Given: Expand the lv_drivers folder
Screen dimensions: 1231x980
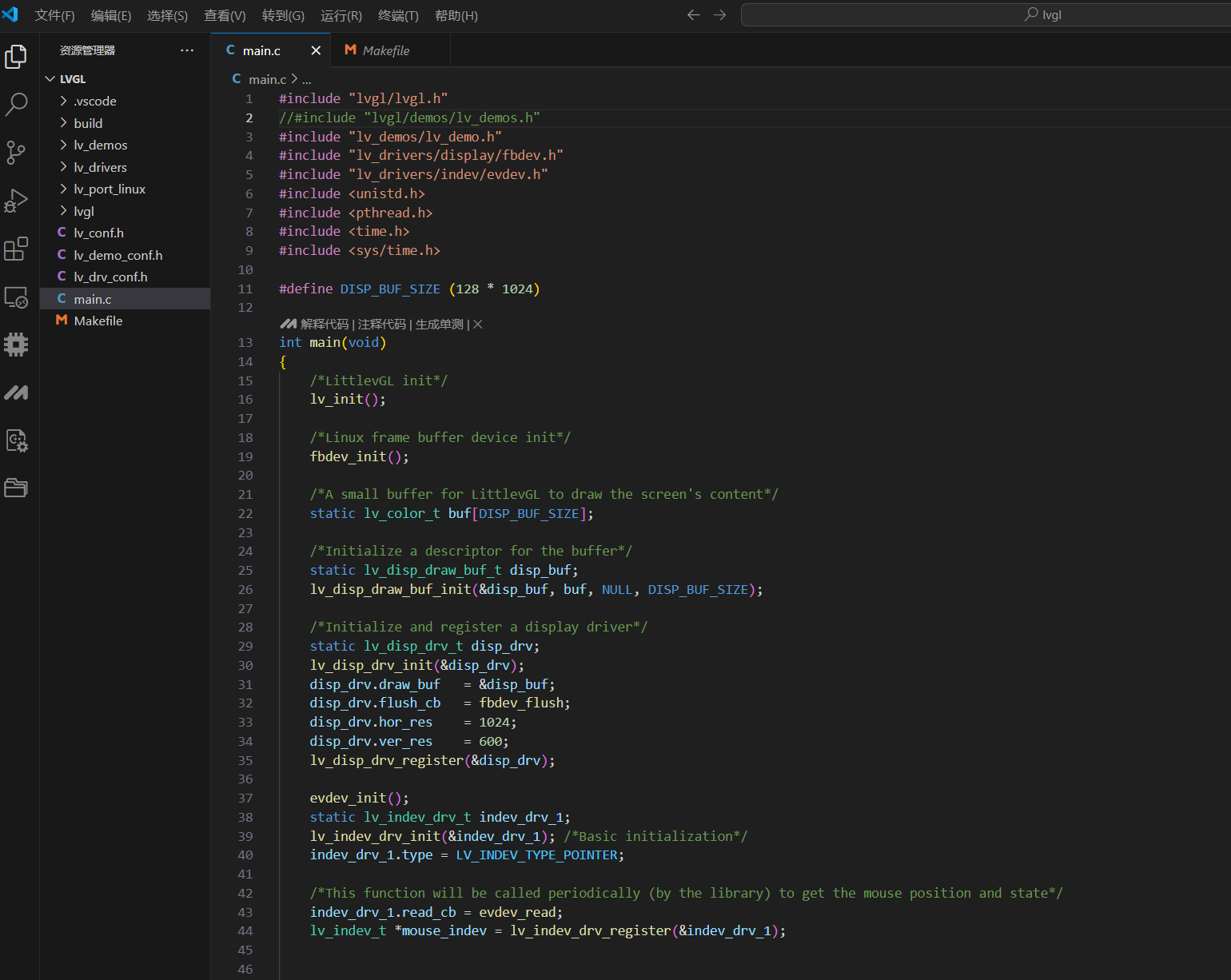Looking at the screenshot, I should click(x=64, y=167).
